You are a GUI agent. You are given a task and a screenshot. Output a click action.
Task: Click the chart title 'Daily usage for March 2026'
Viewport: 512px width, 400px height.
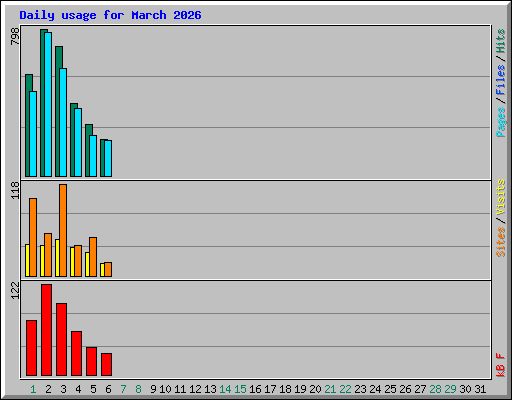pos(110,15)
